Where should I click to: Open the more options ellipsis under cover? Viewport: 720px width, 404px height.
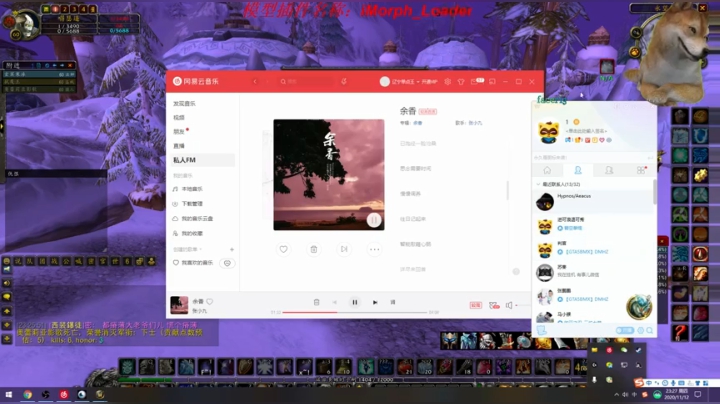click(374, 249)
